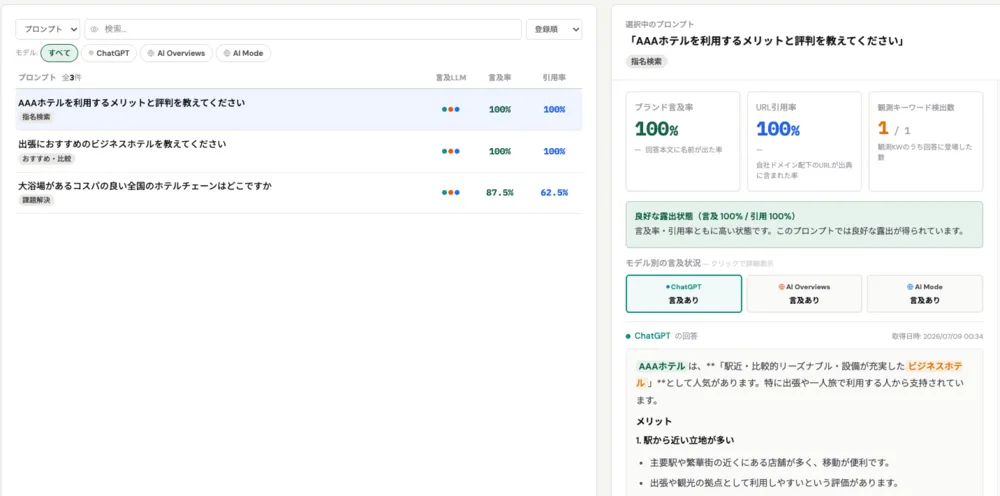Click the 課題解決 tag
The width and height of the screenshot is (1000, 496).
tap(36, 200)
